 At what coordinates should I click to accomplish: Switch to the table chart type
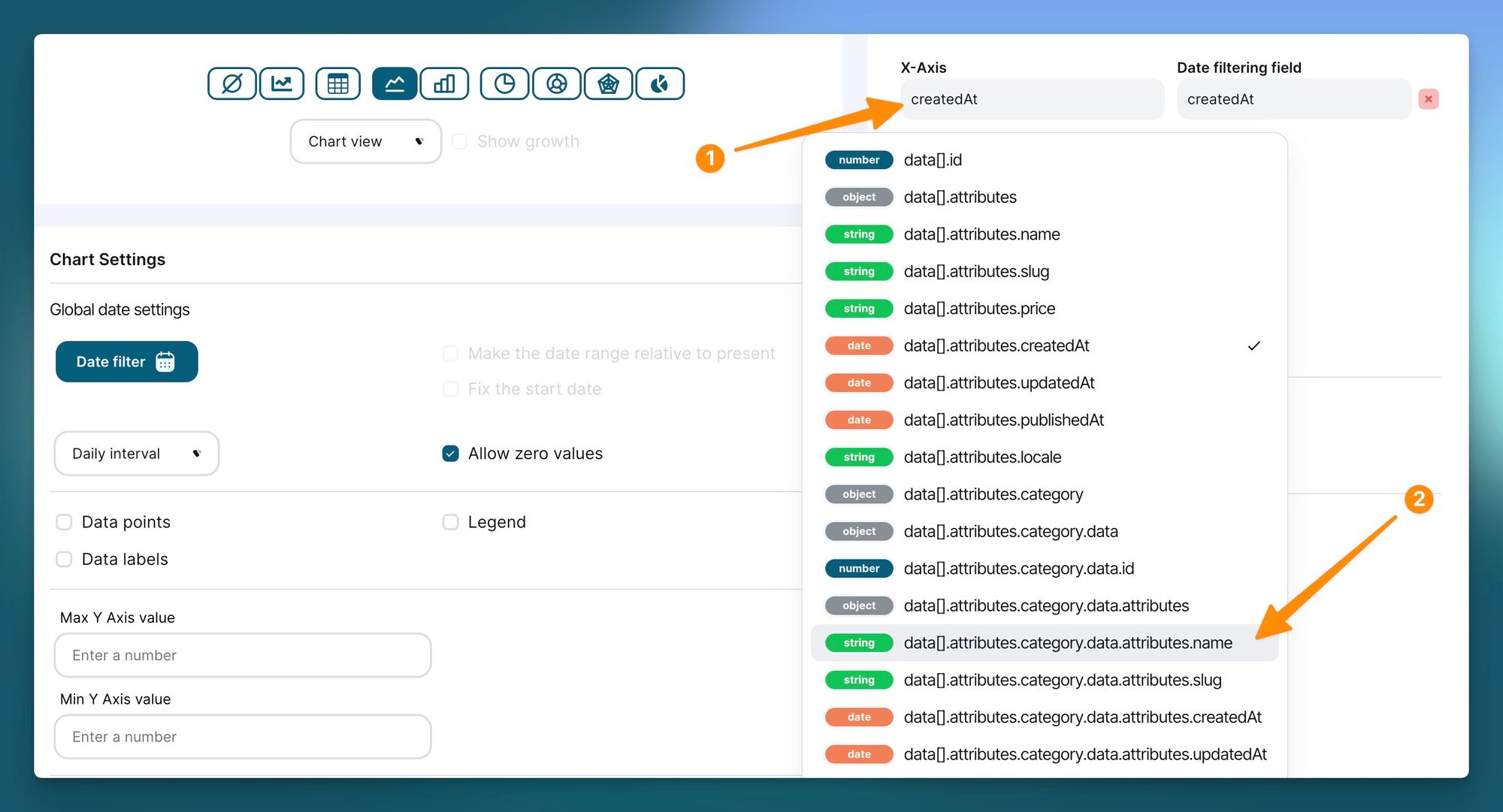[337, 83]
